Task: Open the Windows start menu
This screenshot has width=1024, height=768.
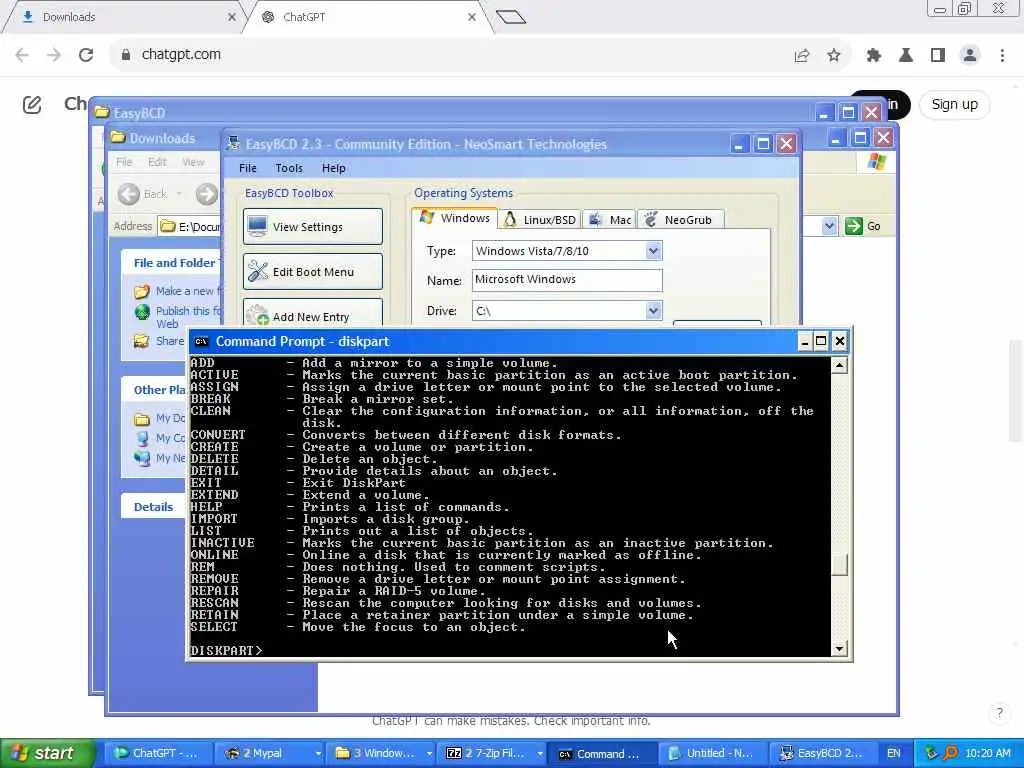Action: click(x=47, y=753)
